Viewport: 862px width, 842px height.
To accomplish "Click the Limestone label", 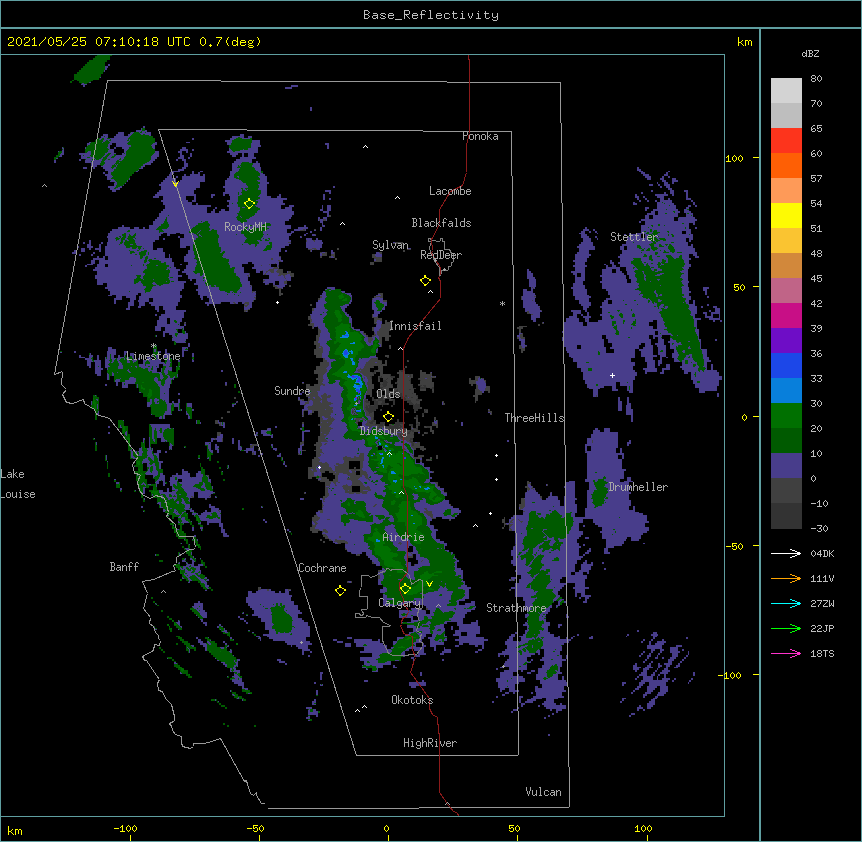I will (x=153, y=356).
